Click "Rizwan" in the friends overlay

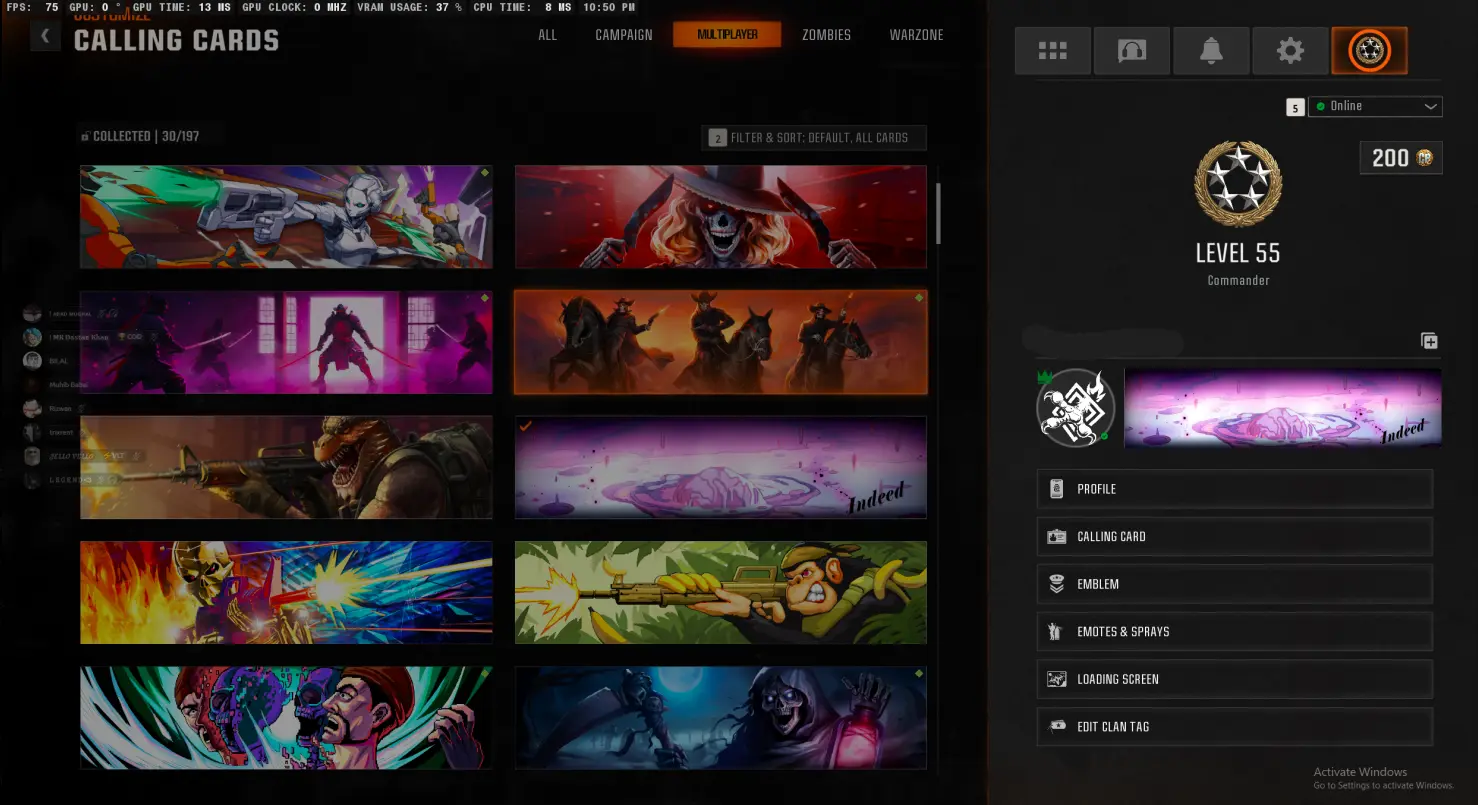[61, 408]
